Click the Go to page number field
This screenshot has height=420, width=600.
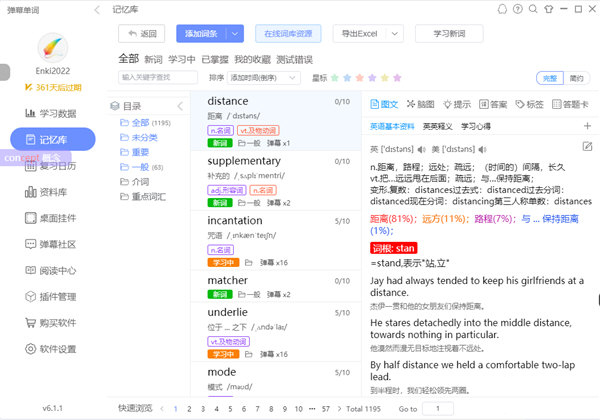pos(438,409)
